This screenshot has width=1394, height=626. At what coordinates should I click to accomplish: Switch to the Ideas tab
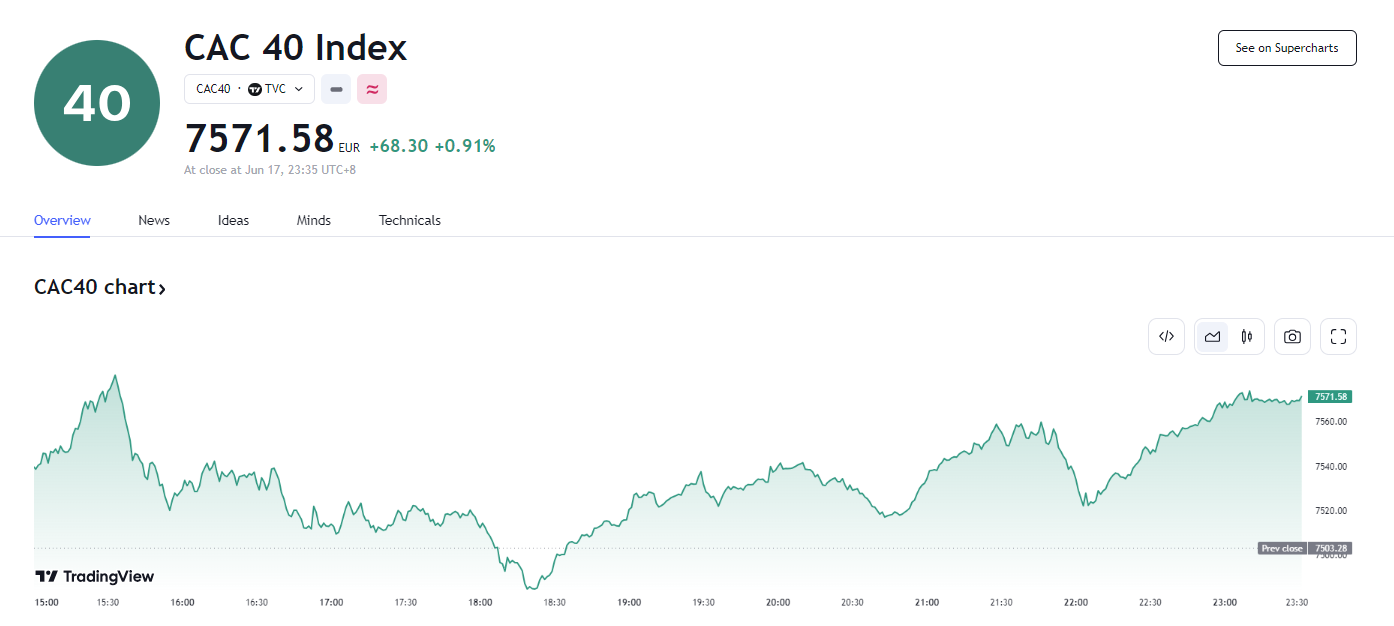pyautogui.click(x=233, y=220)
